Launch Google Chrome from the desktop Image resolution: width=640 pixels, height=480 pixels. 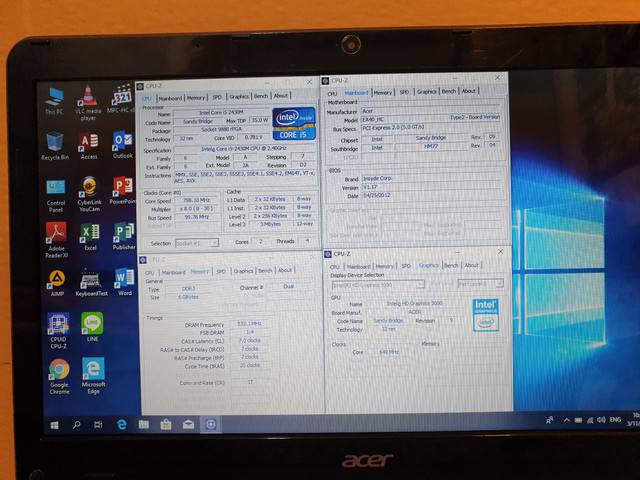tap(59, 377)
